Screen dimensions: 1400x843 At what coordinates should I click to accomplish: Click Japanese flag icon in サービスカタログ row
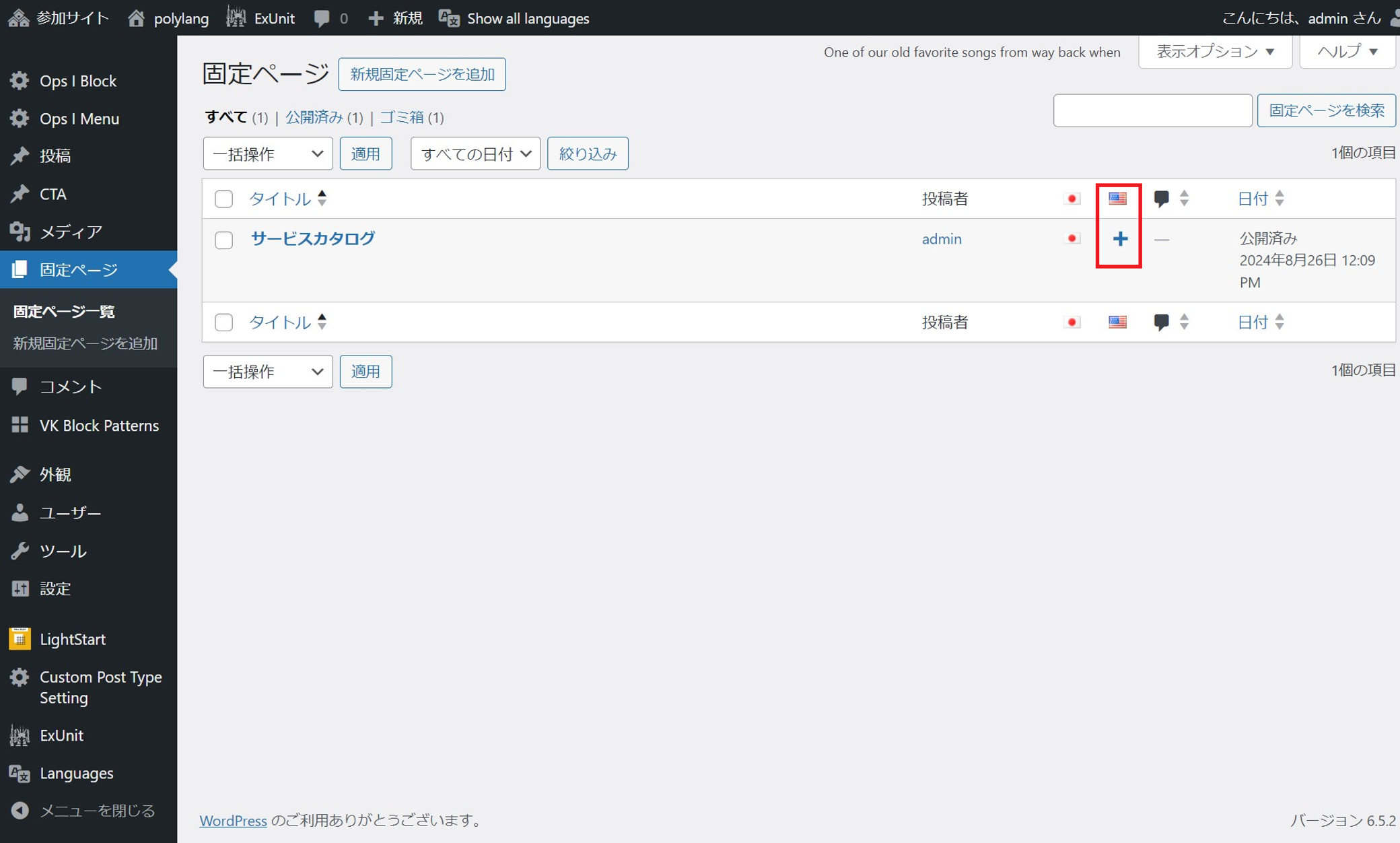click(1072, 238)
